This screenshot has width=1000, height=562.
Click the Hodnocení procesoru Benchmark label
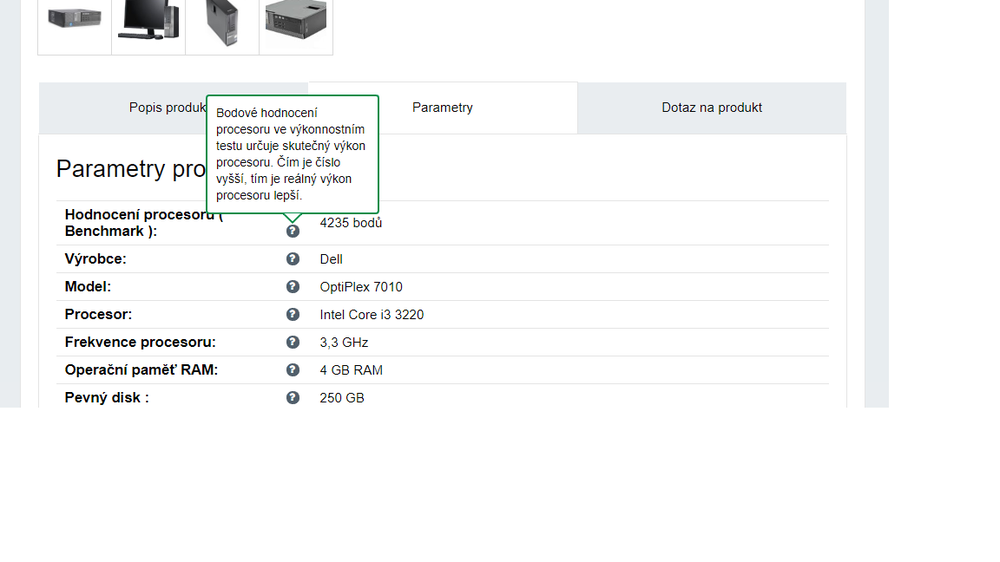(143, 223)
